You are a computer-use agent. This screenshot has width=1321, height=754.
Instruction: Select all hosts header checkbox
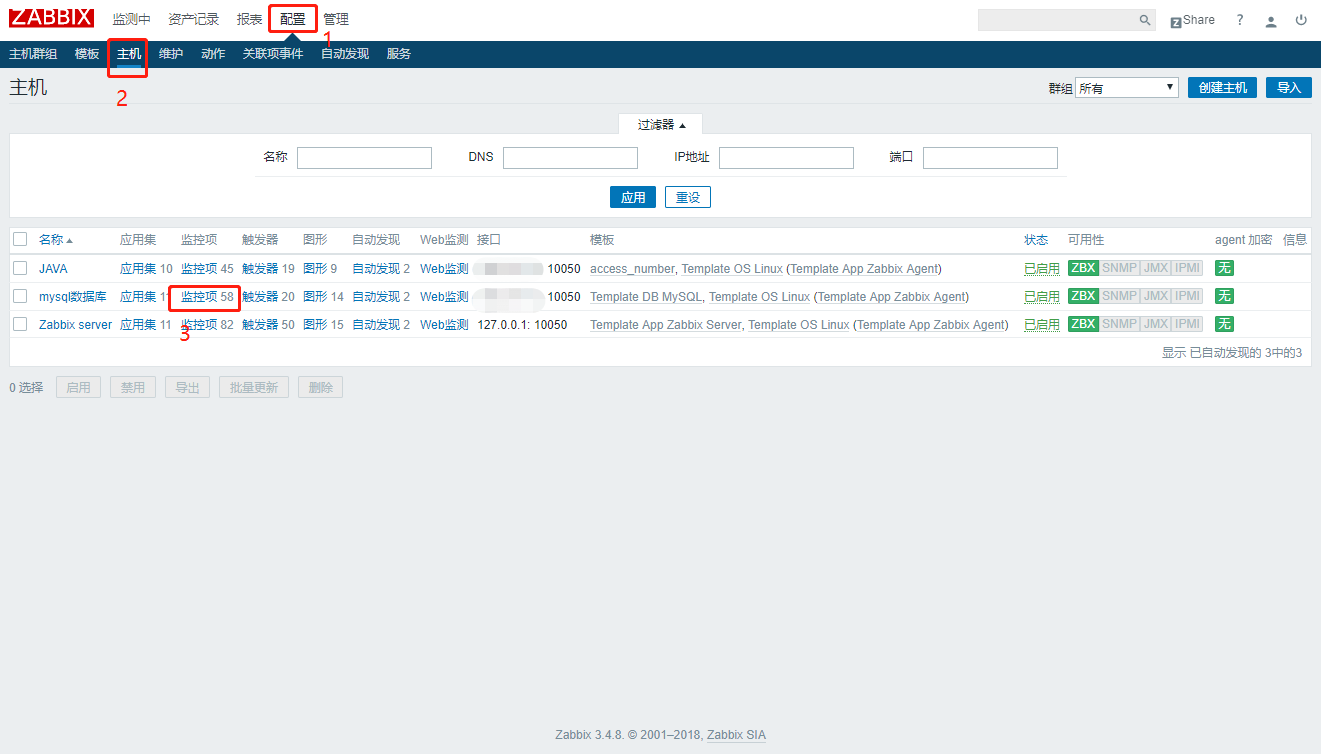click(x=20, y=240)
